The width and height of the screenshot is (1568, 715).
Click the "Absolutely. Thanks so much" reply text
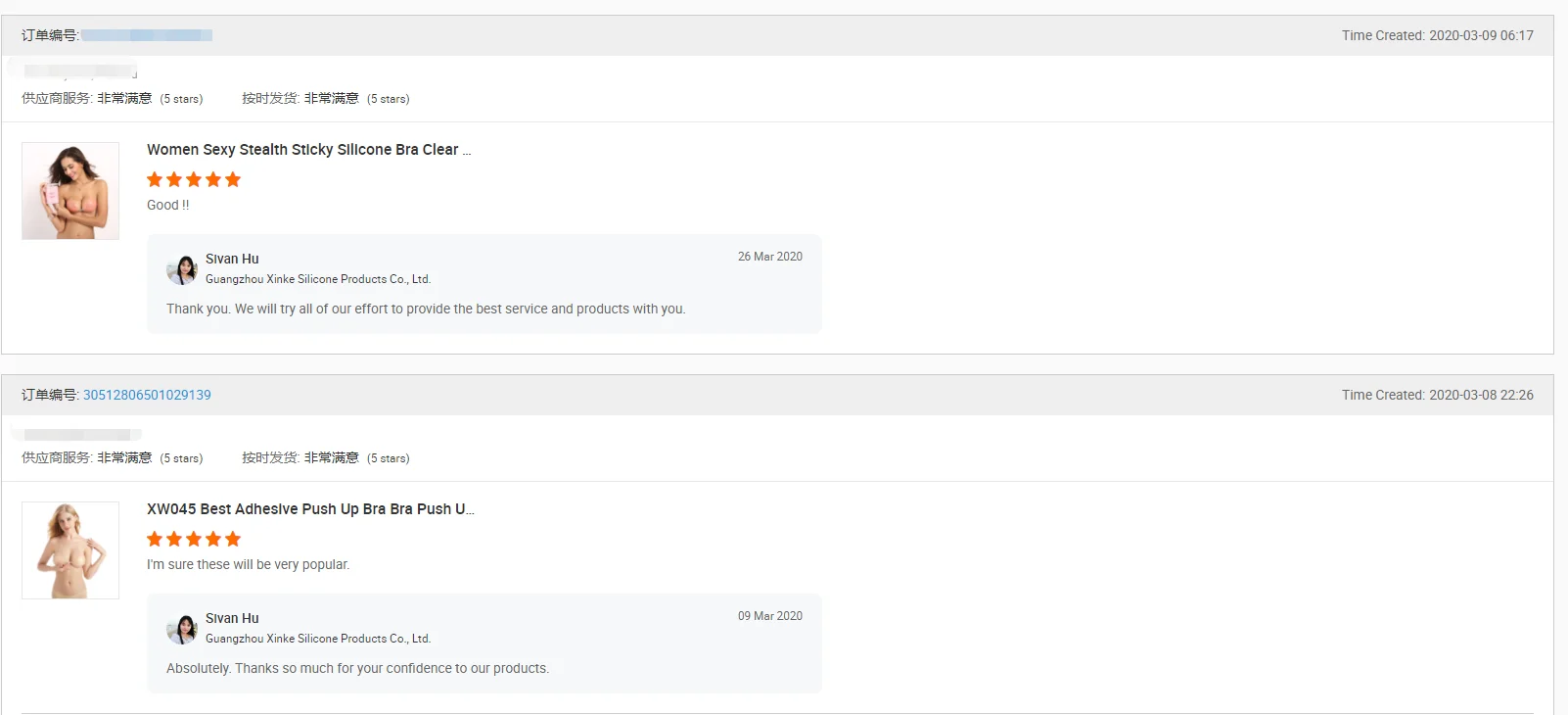click(x=357, y=669)
